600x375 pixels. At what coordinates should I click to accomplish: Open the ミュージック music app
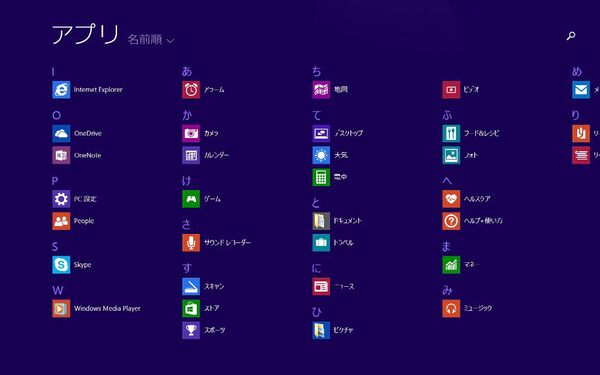[468, 308]
